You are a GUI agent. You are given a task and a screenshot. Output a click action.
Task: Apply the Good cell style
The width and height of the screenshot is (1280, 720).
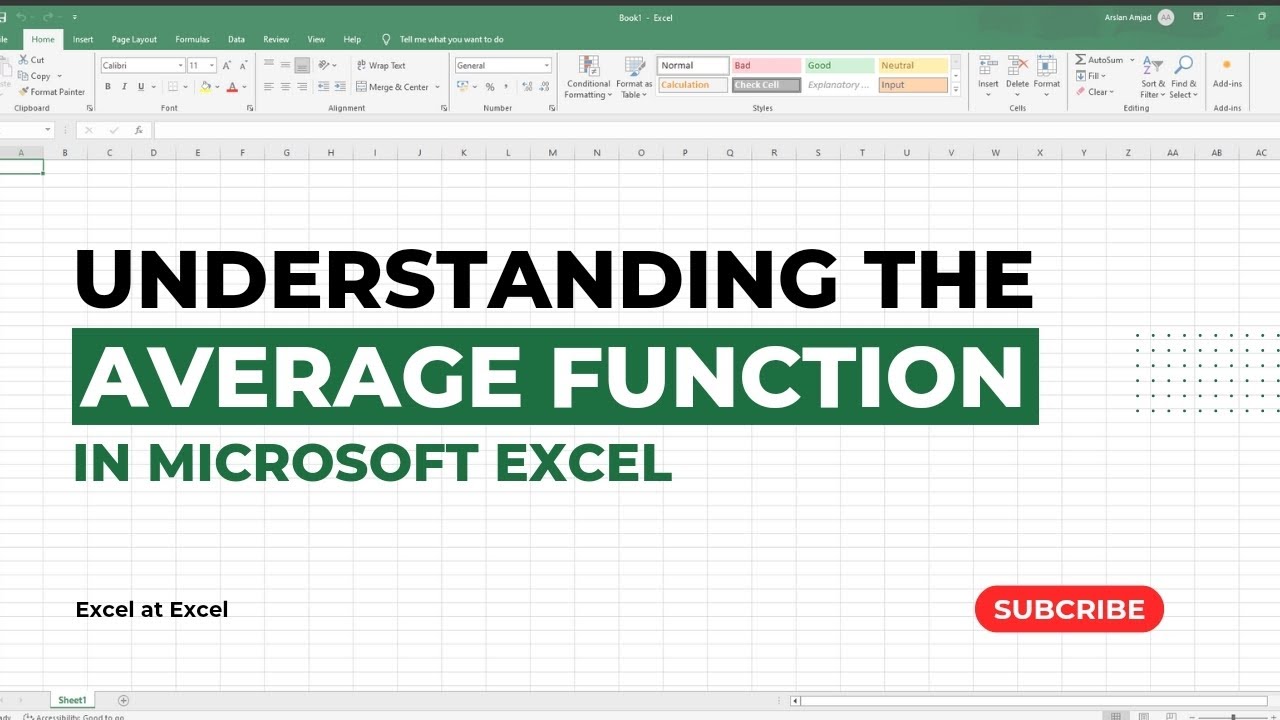point(839,65)
